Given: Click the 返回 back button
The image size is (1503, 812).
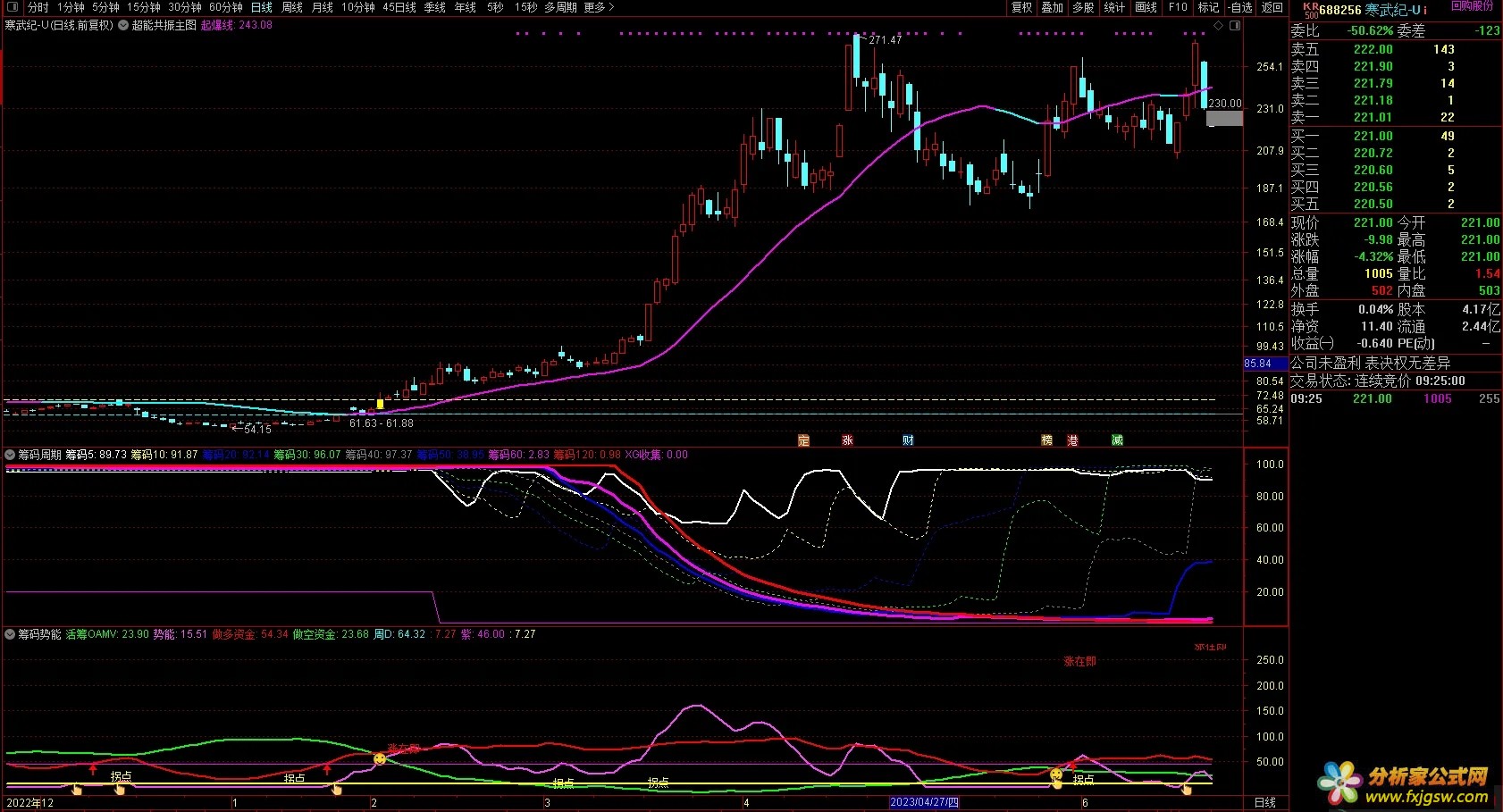Looking at the screenshot, I should click(1272, 7).
